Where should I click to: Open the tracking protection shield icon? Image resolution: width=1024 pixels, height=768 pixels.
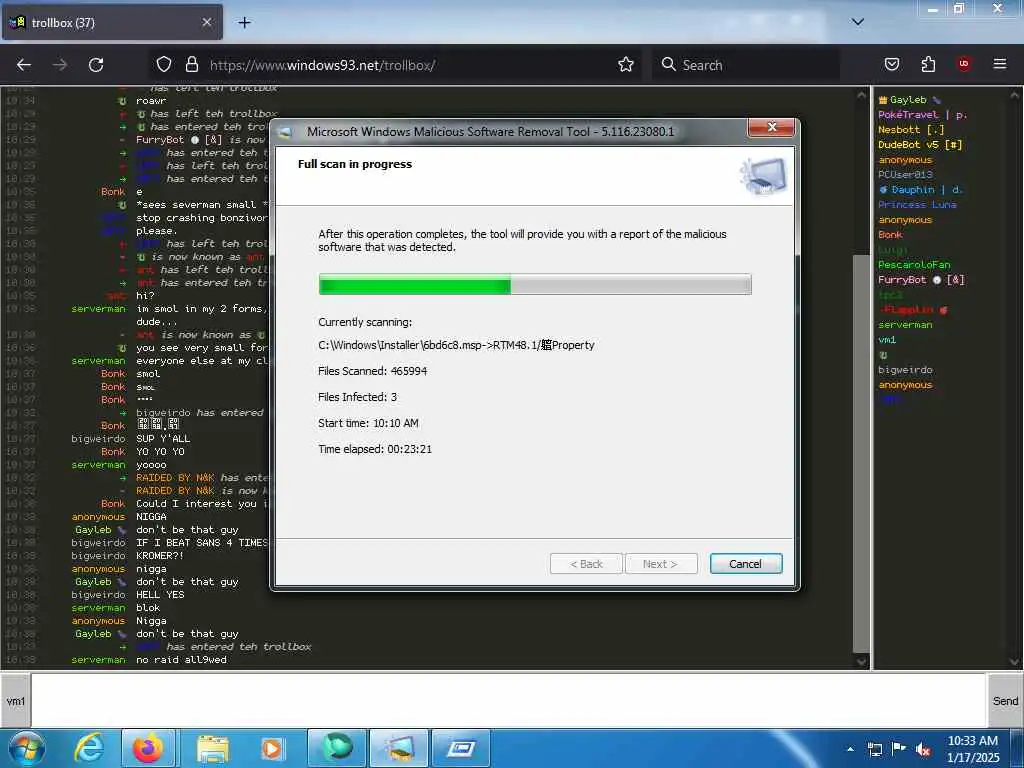click(x=164, y=64)
